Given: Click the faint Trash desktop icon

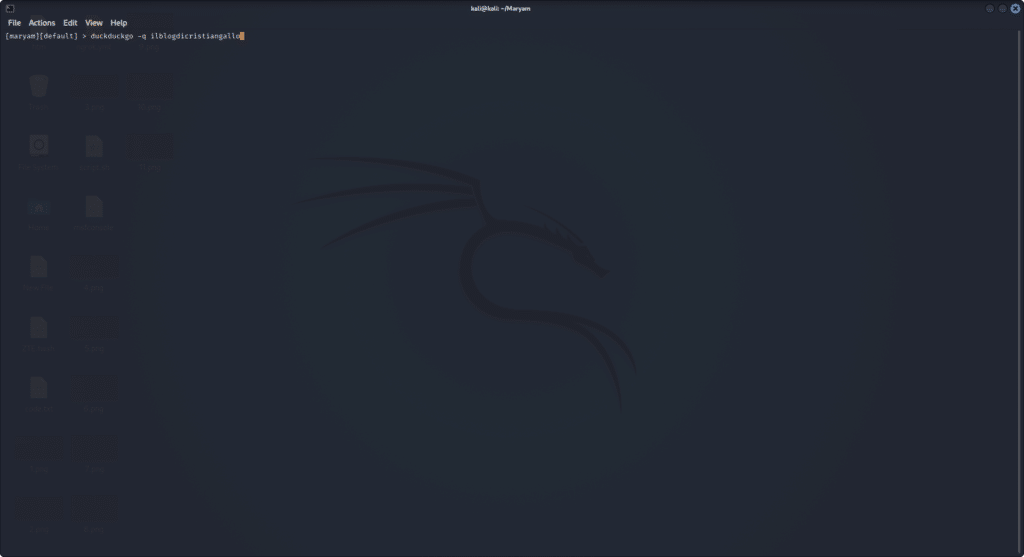Looking at the screenshot, I should coord(38,87).
